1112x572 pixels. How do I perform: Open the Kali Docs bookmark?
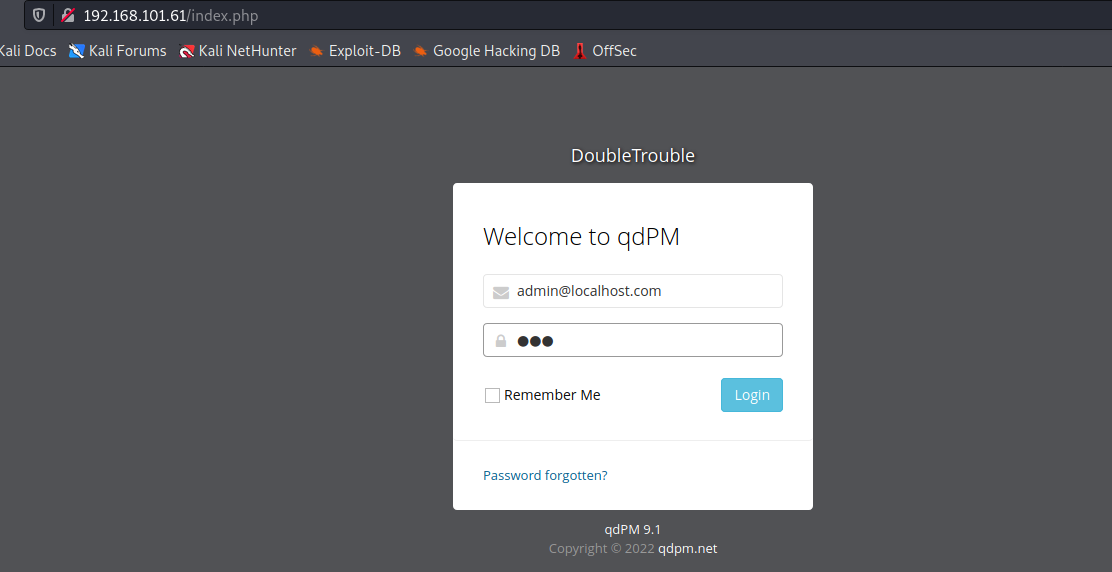coord(28,51)
